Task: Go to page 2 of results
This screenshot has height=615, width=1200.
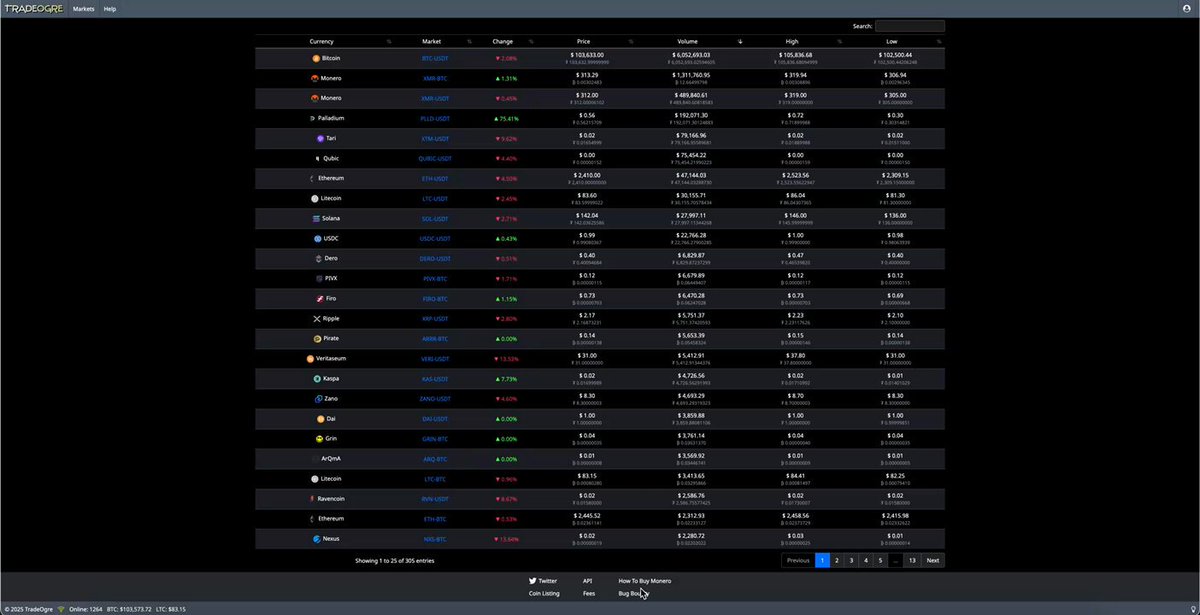Action: [837, 560]
